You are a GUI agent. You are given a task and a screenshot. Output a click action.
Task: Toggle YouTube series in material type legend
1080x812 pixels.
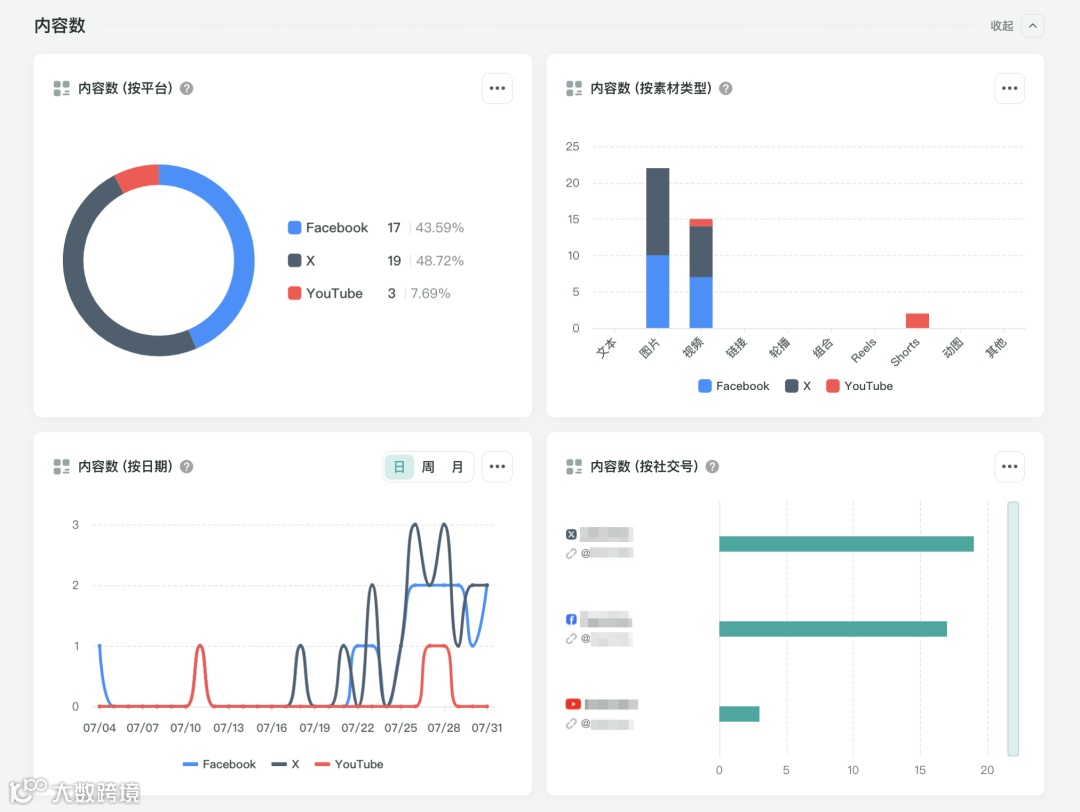(860, 386)
